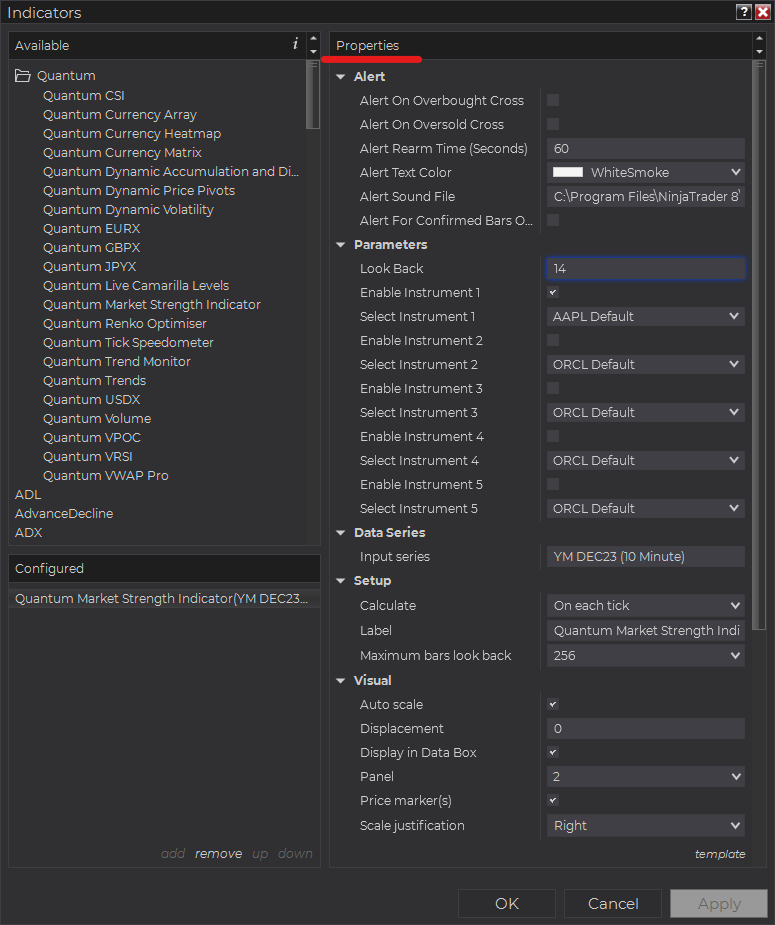The width and height of the screenshot is (775, 925).
Task: Open Alert Text Color dropdown
Action: point(646,172)
